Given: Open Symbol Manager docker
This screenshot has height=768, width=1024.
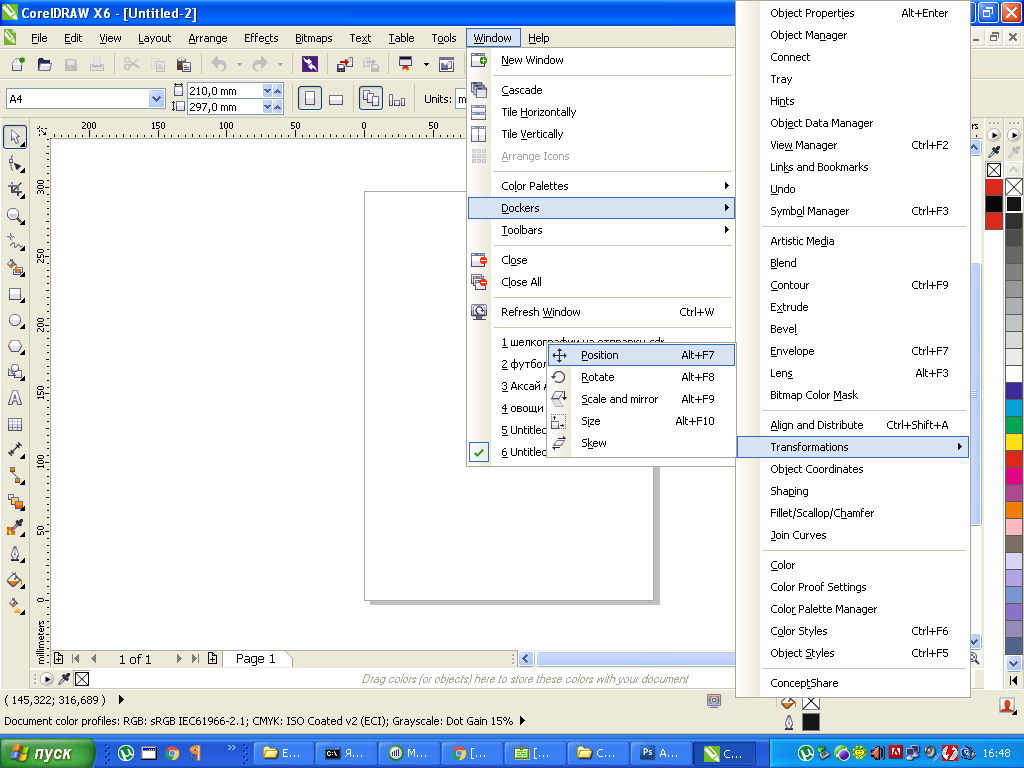Looking at the screenshot, I should pyautogui.click(x=853, y=211).
